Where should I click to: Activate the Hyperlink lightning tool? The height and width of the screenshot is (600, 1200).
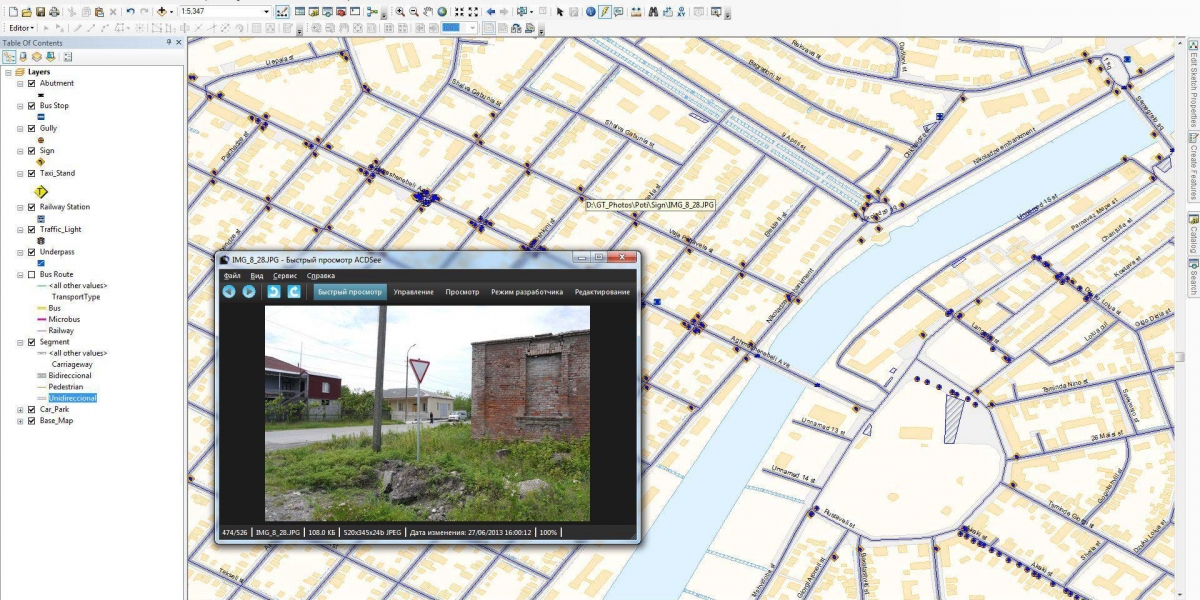[x=605, y=11]
